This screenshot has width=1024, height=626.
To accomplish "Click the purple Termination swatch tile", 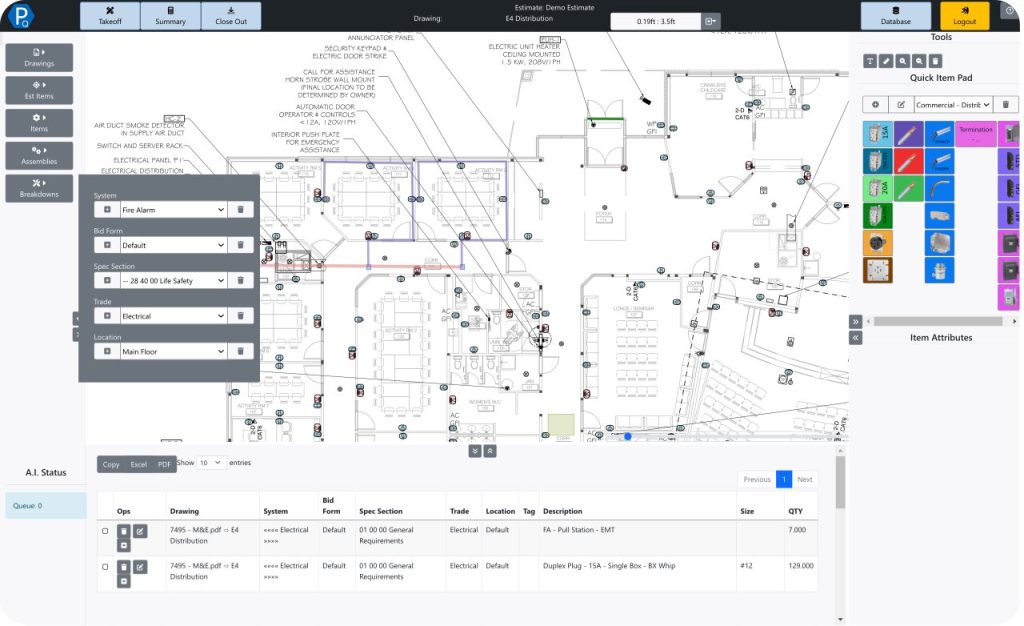I will pos(975,134).
